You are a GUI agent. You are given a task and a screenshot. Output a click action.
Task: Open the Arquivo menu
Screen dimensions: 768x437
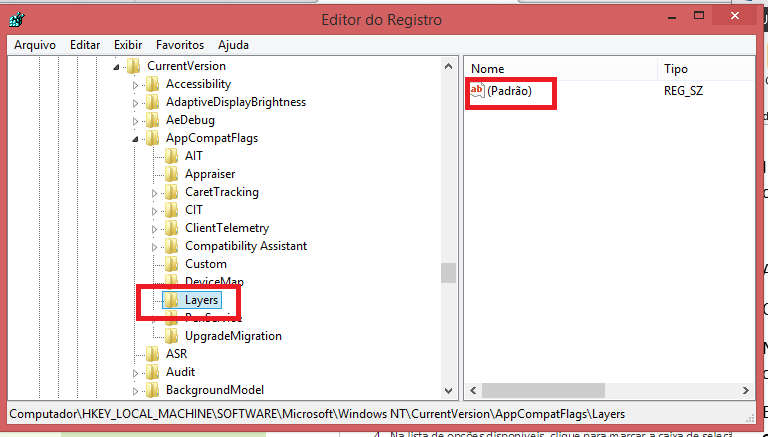coord(35,45)
